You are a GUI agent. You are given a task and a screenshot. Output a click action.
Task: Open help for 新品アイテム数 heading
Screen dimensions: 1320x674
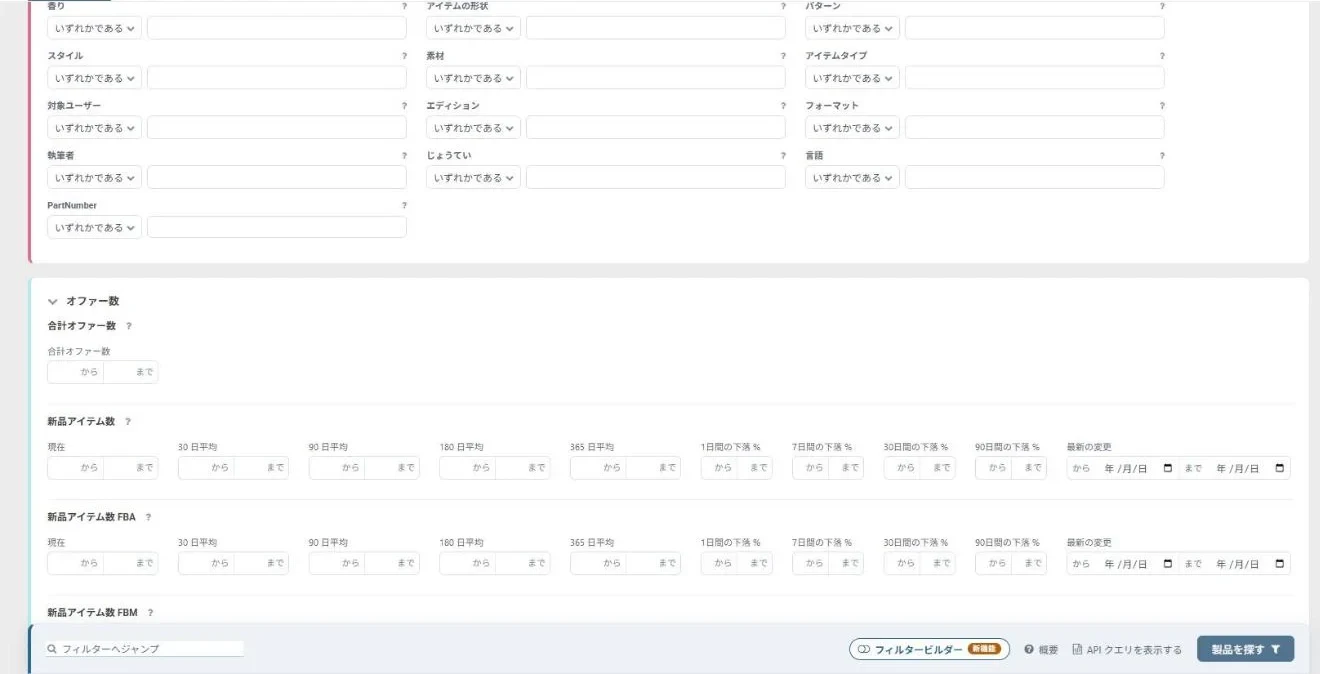(x=128, y=422)
